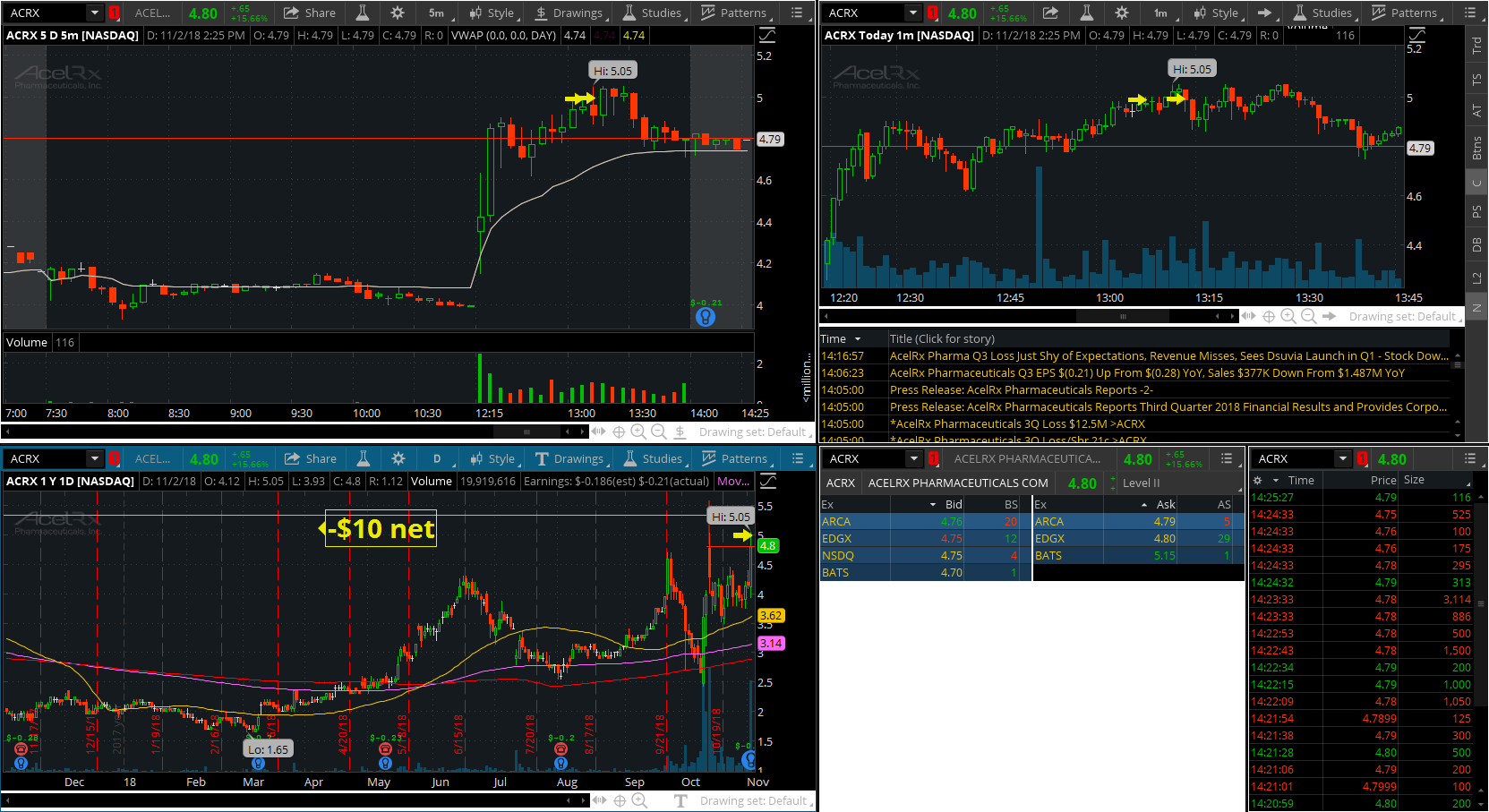Click the crosshair icon below the 5m chart

(619, 432)
